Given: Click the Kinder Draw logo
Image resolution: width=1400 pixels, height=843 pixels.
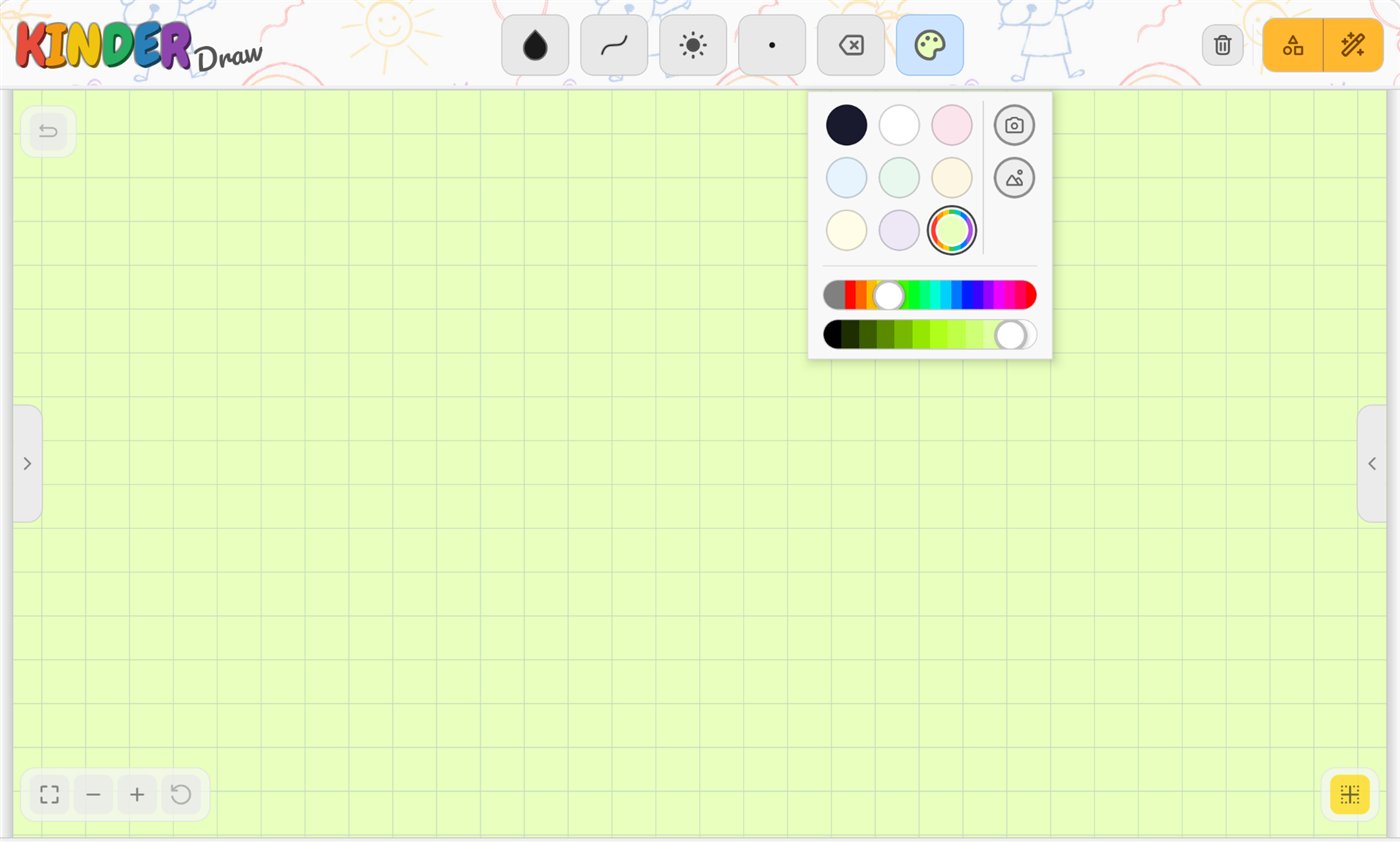Looking at the screenshot, I should 138,45.
